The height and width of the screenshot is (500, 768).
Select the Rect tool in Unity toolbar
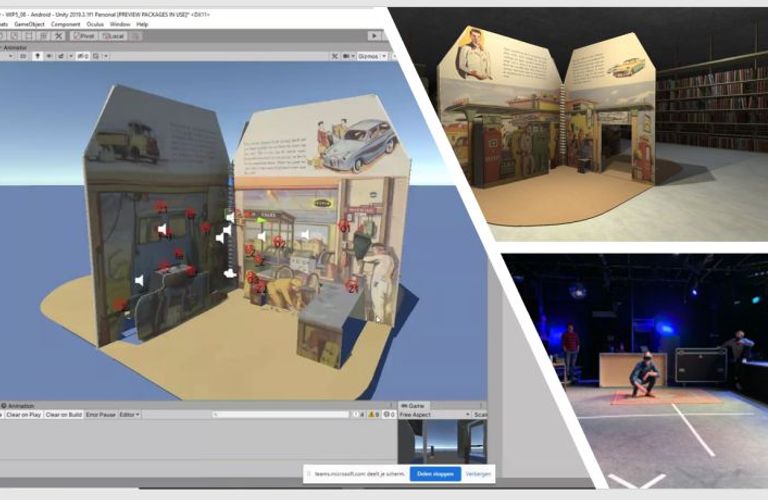[28, 36]
